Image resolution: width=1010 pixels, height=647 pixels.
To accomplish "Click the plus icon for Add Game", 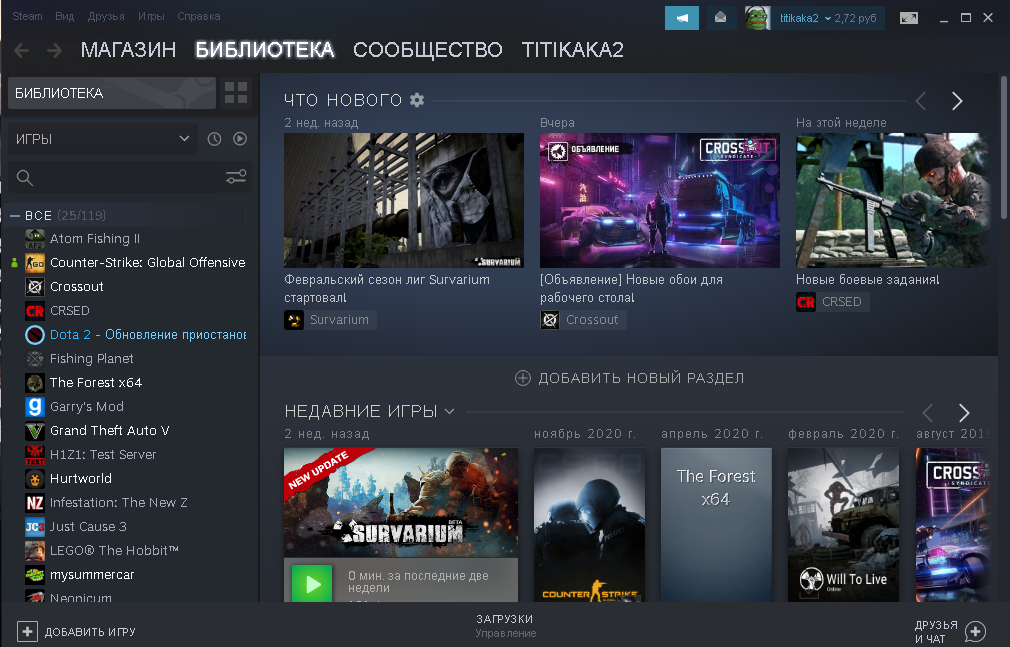I will point(27,632).
